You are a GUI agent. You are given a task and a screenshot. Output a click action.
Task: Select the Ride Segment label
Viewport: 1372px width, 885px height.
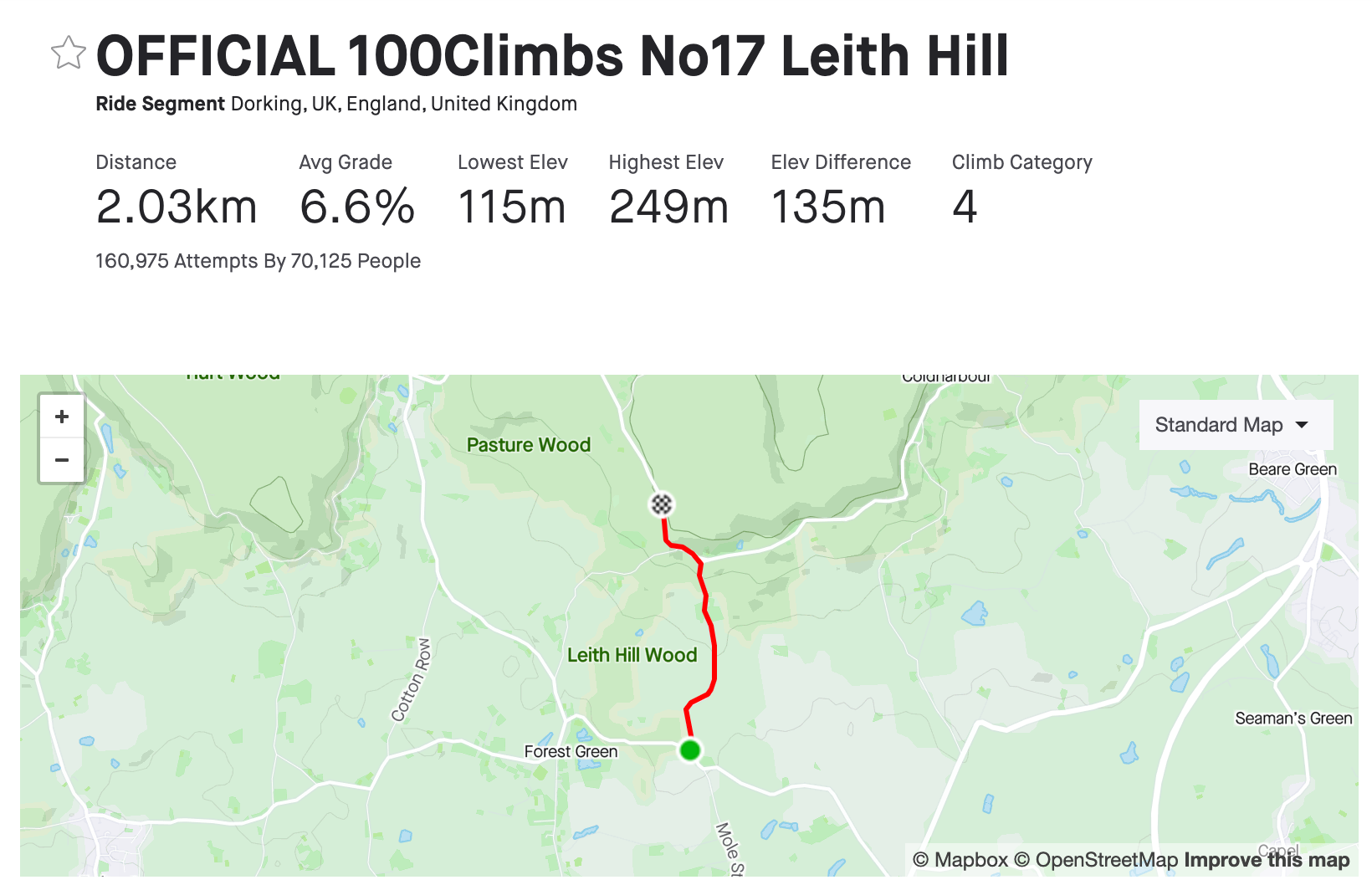click(x=159, y=104)
